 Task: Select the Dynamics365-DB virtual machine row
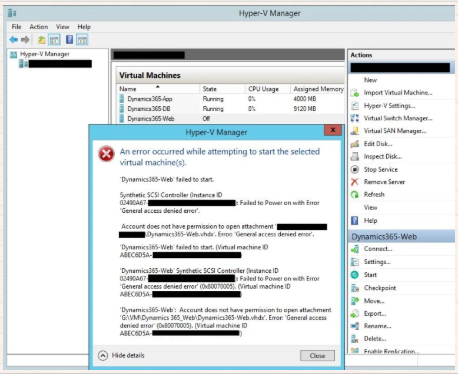coord(231,109)
